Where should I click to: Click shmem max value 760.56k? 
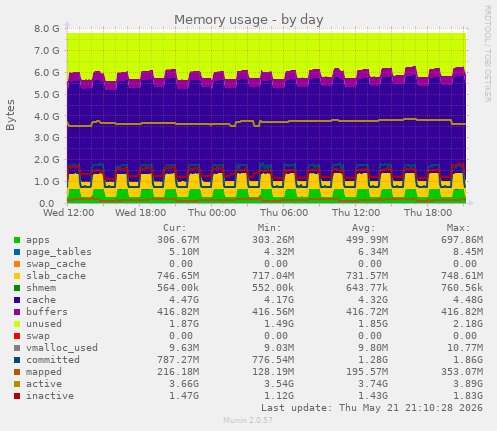click(462, 288)
